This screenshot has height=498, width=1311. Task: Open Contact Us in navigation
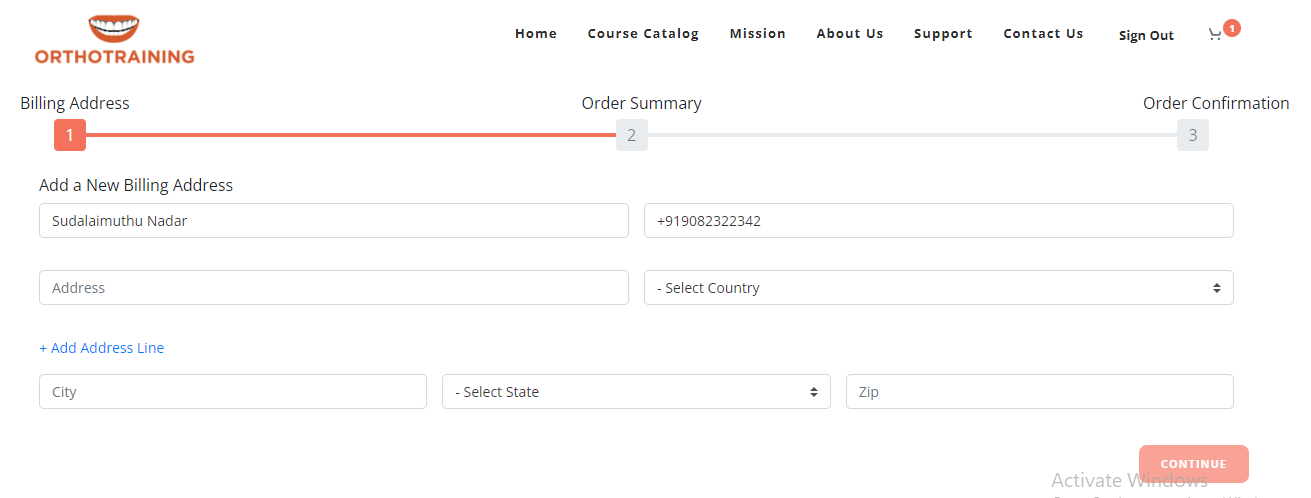point(1043,34)
